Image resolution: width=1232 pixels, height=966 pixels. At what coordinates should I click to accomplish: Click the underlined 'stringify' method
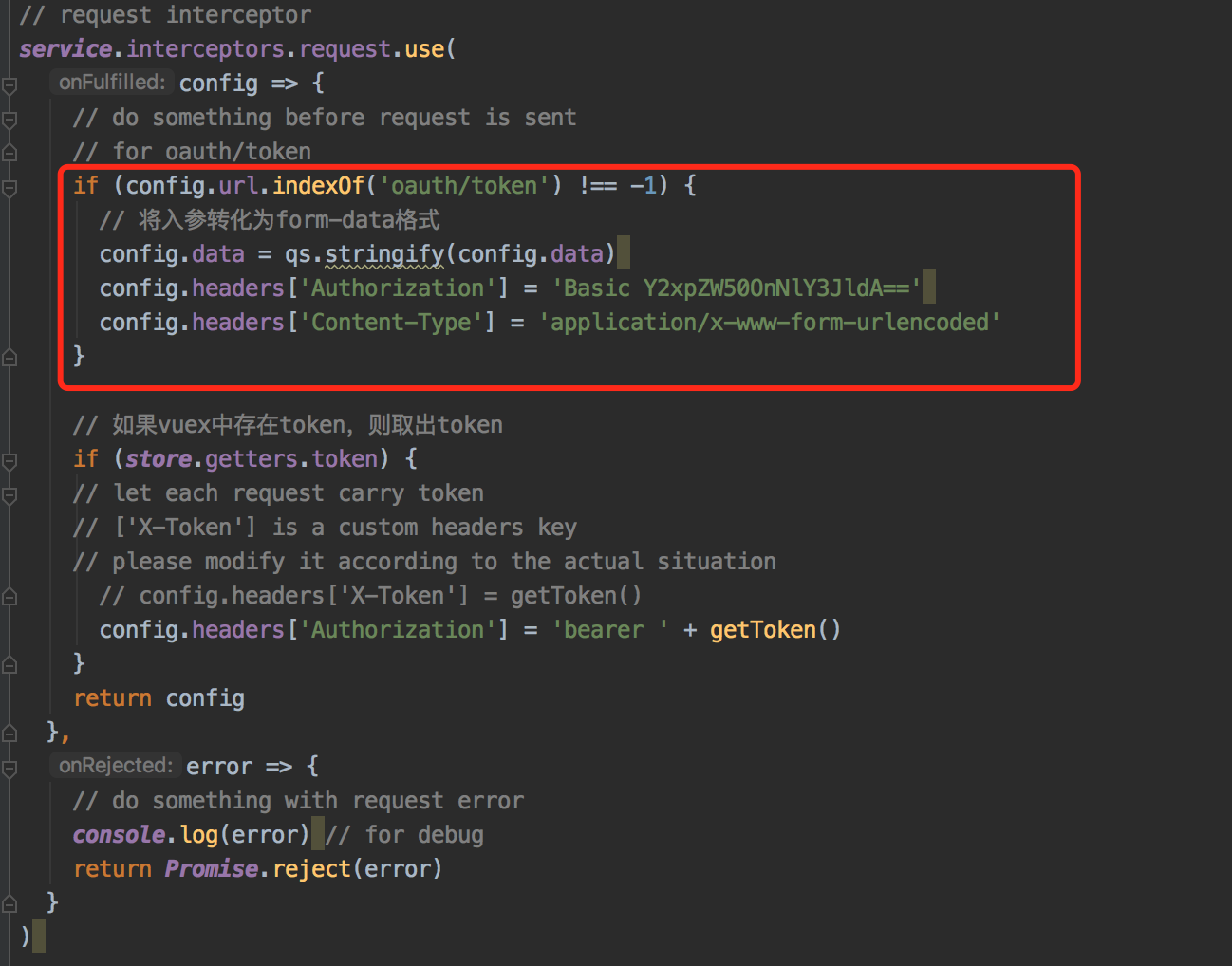coord(384,254)
